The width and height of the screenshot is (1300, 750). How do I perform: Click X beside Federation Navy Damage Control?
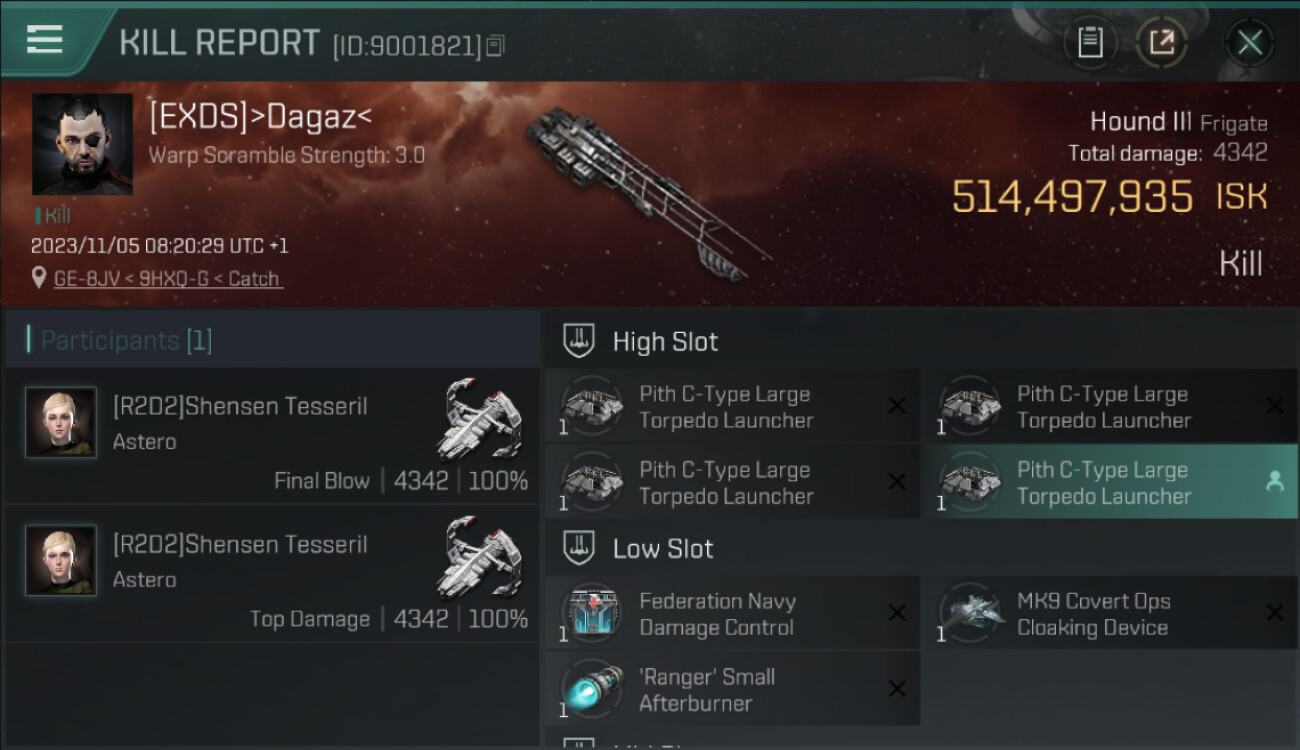897,613
